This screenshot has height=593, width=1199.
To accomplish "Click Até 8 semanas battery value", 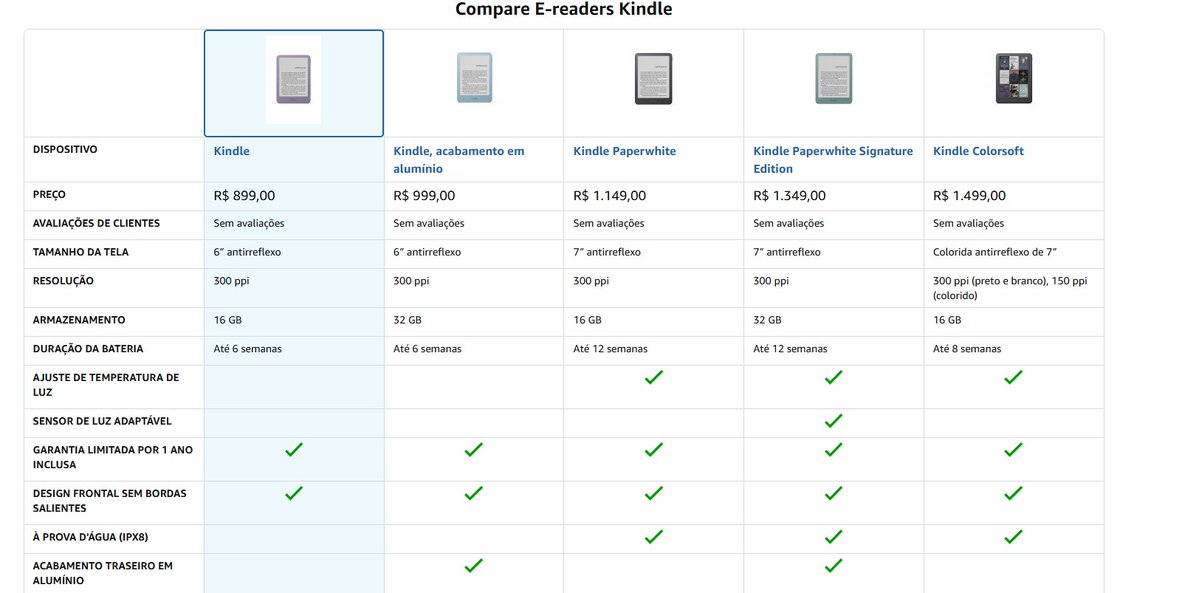I will tap(967, 349).
